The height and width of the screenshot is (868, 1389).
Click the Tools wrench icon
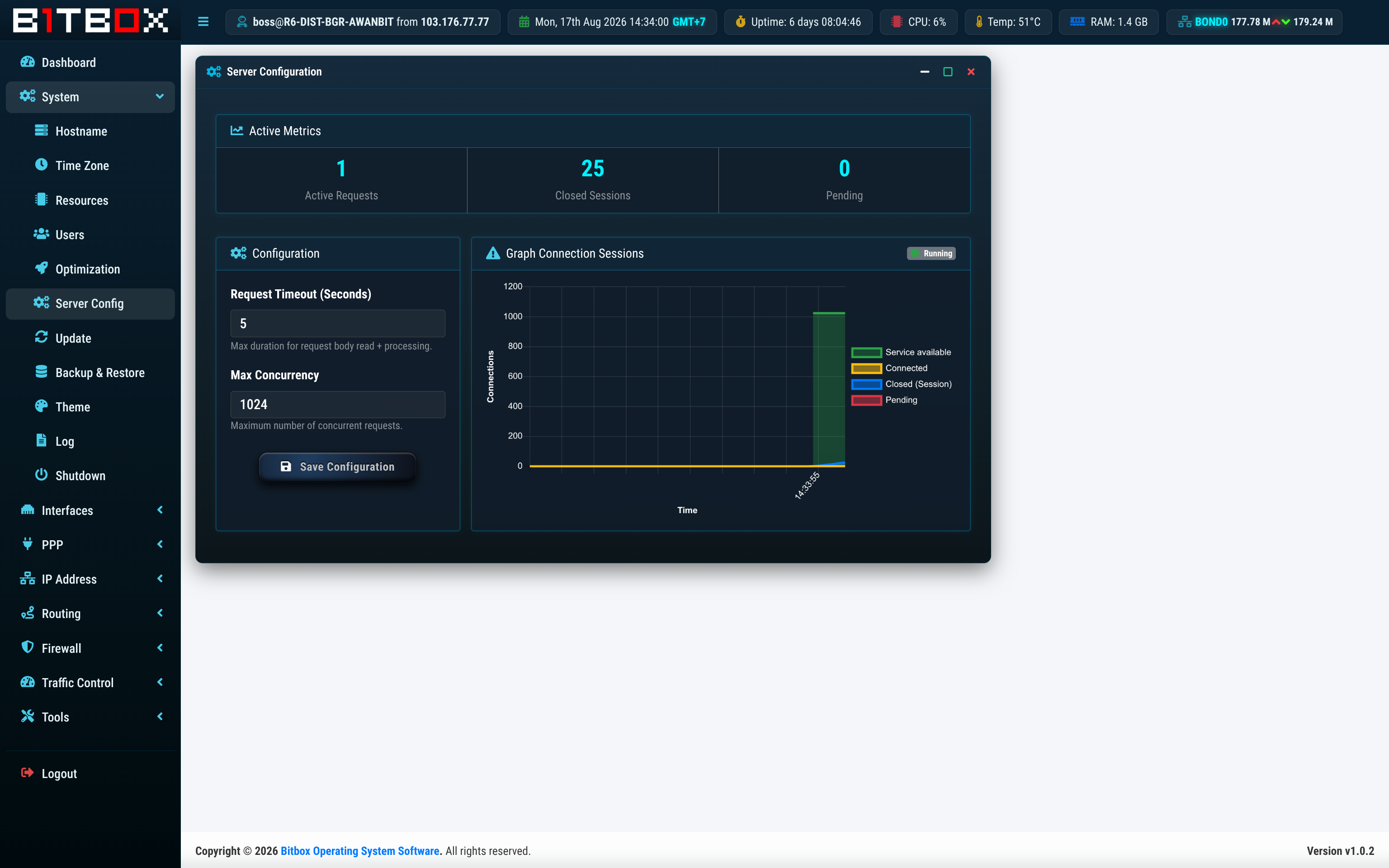click(x=28, y=716)
